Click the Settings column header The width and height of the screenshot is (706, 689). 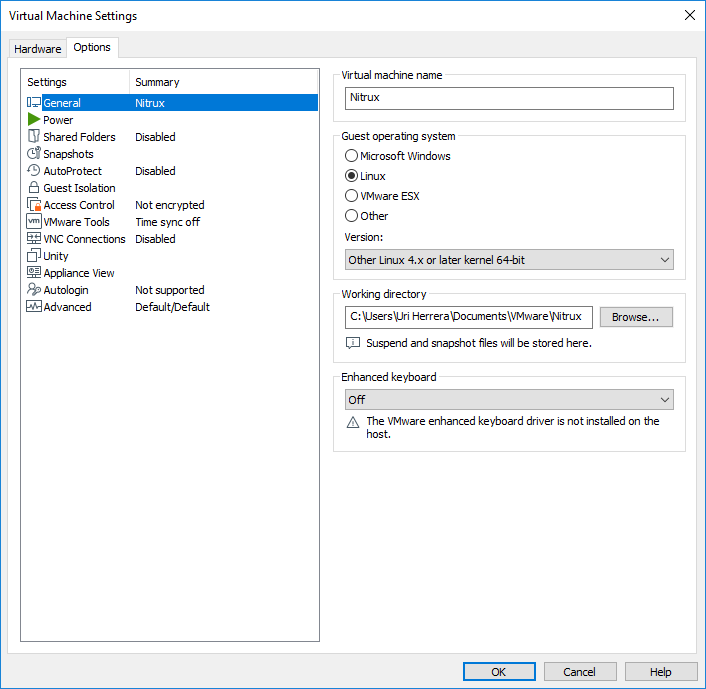click(75, 82)
